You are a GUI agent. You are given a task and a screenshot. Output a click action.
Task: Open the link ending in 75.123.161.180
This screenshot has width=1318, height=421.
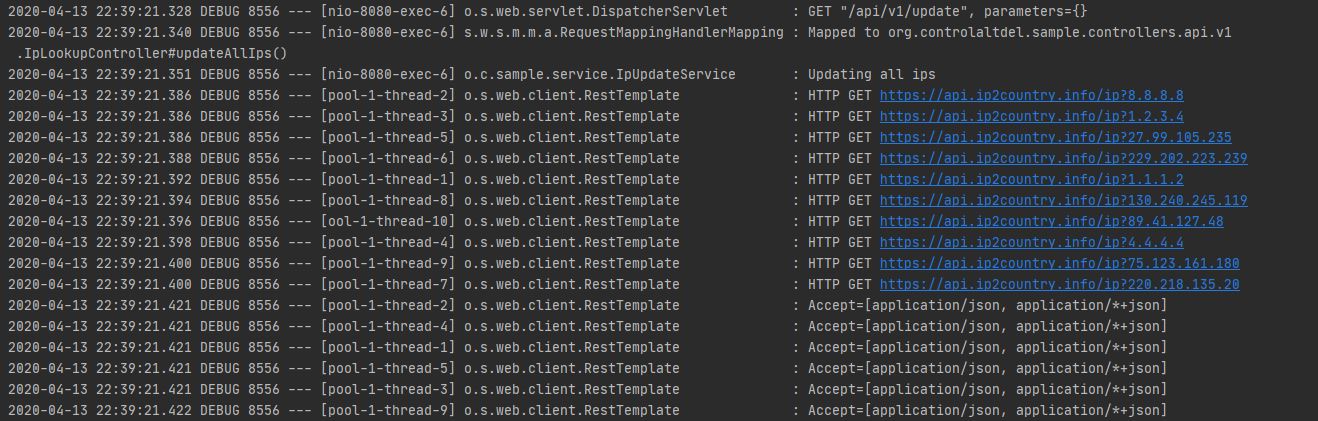[x=1059, y=264]
